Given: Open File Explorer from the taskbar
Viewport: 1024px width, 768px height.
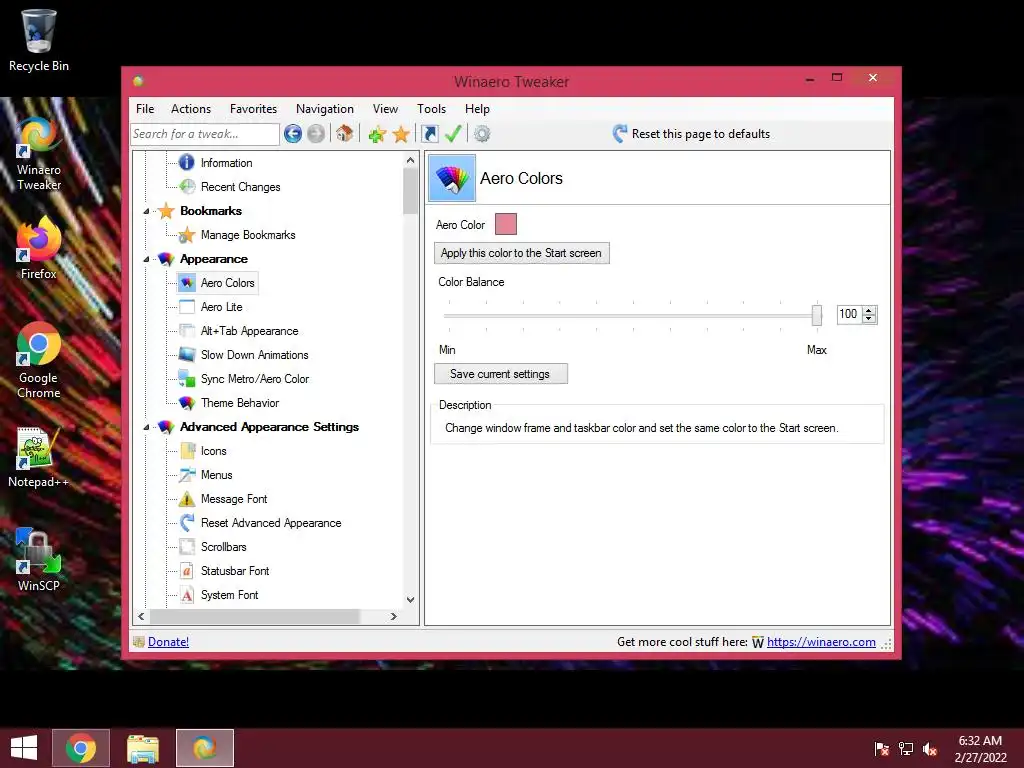Looking at the screenshot, I should pyautogui.click(x=142, y=748).
